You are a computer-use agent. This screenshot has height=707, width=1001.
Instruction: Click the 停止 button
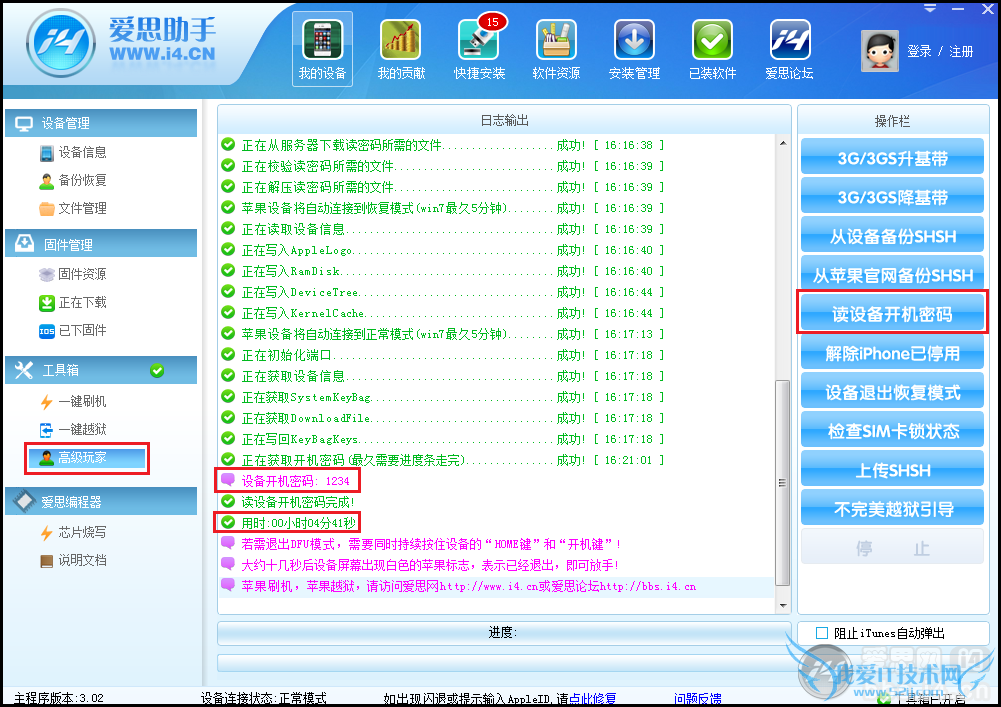click(x=892, y=547)
